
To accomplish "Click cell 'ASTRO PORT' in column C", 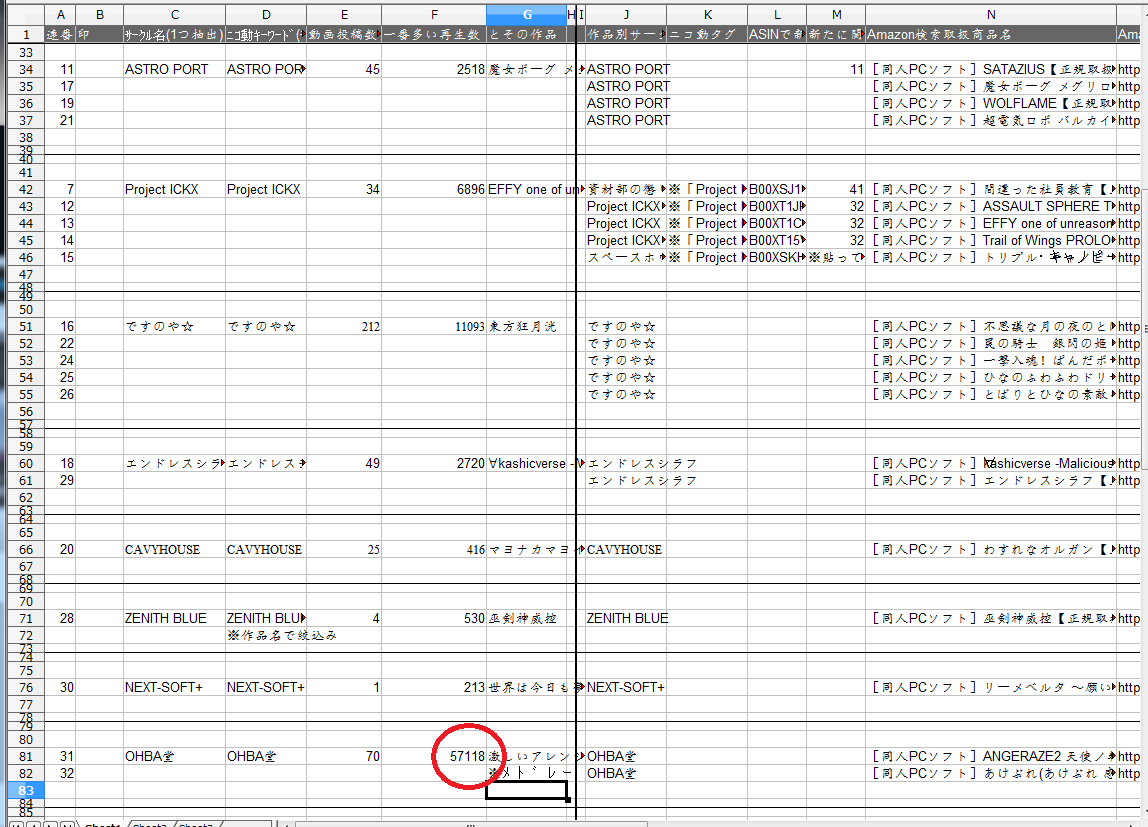I will pos(174,70).
